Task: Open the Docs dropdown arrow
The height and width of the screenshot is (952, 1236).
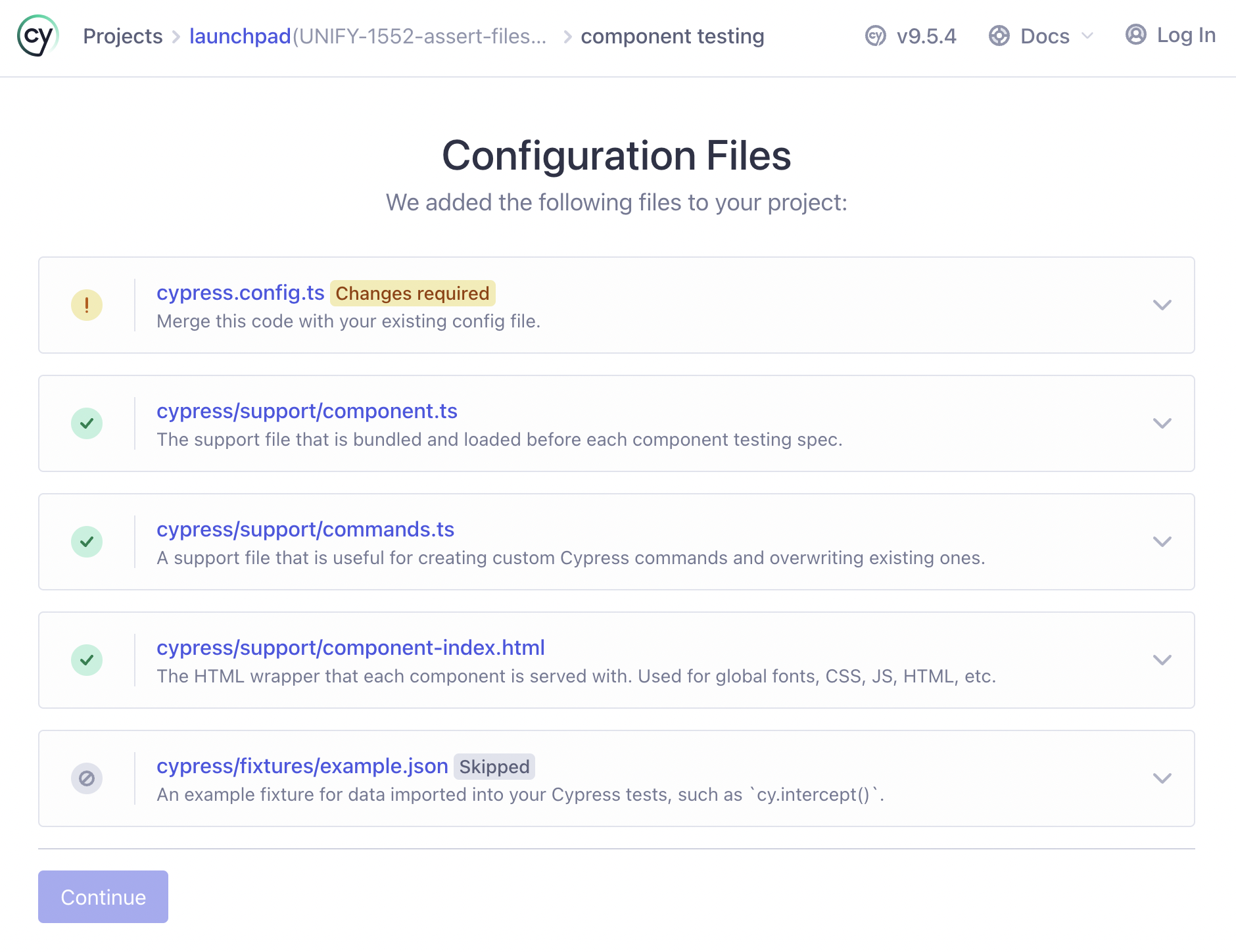Action: (1087, 36)
